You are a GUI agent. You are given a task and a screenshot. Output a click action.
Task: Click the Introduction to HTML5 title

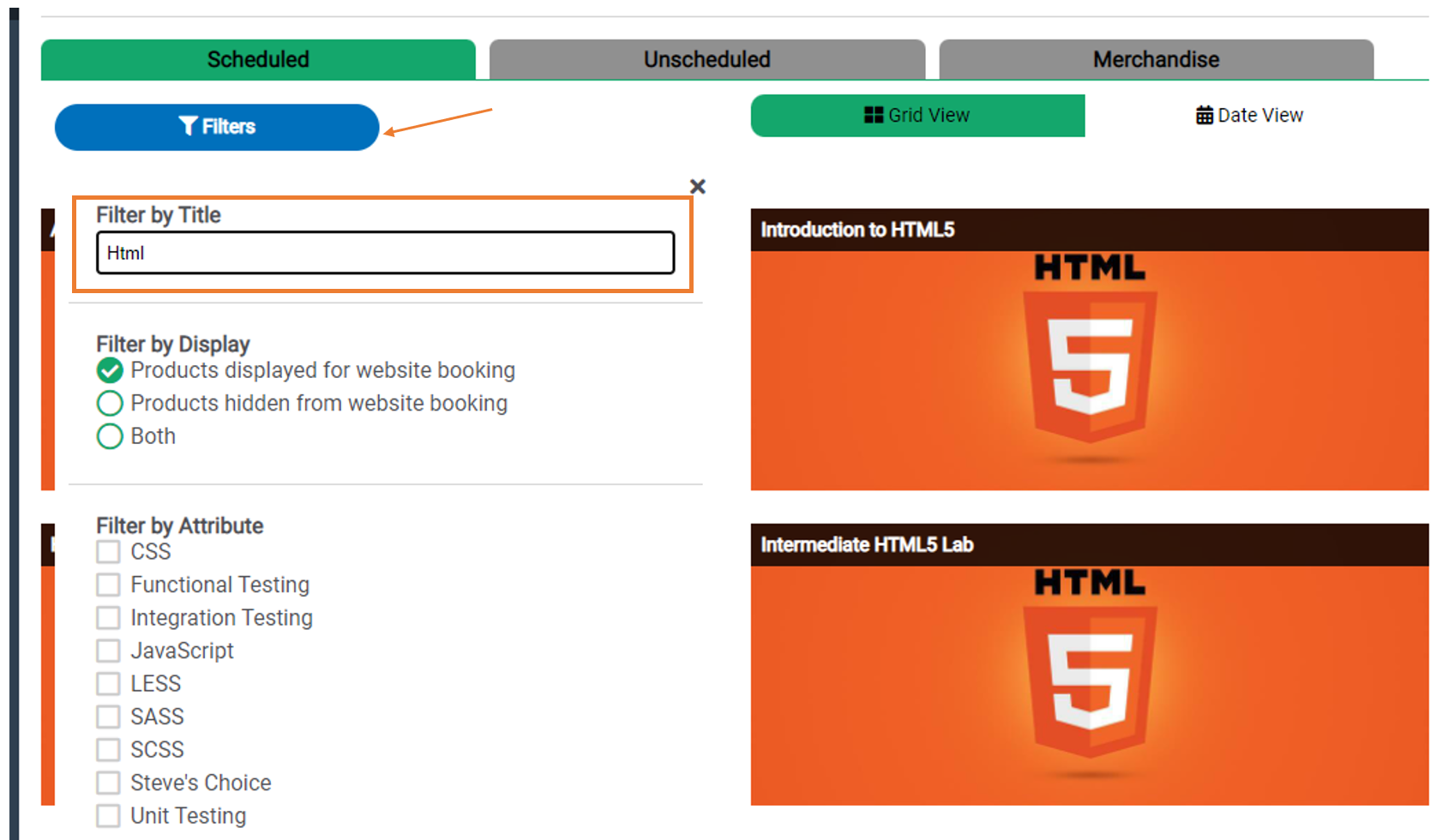[857, 230]
